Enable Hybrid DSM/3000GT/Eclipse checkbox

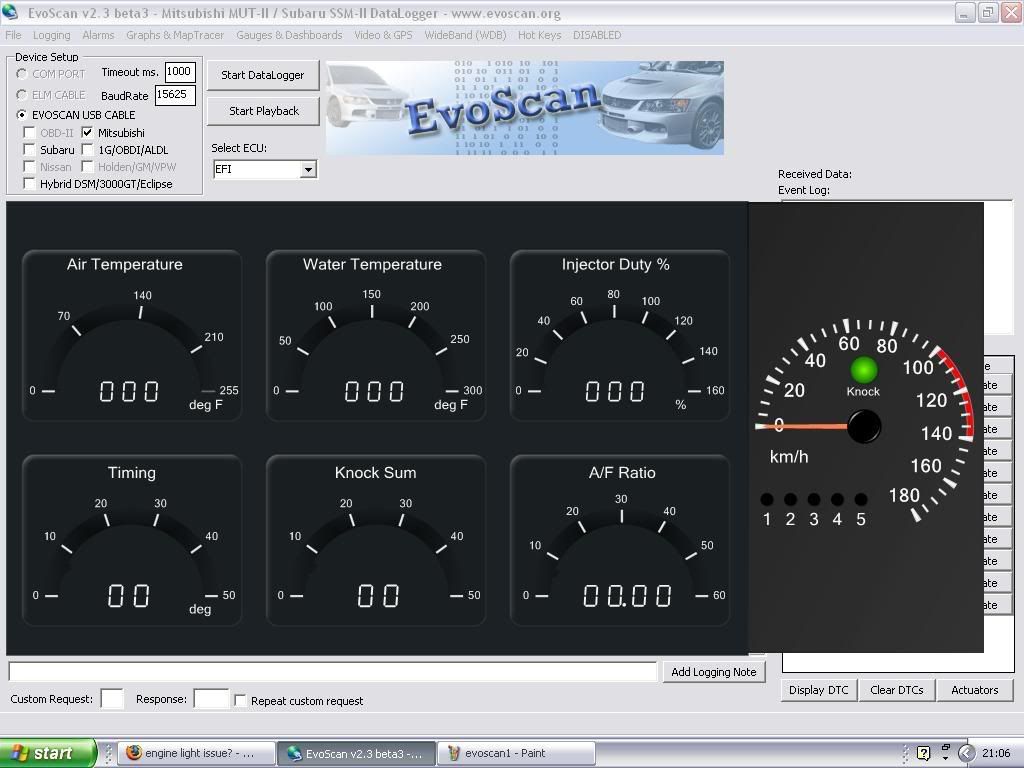coord(29,184)
